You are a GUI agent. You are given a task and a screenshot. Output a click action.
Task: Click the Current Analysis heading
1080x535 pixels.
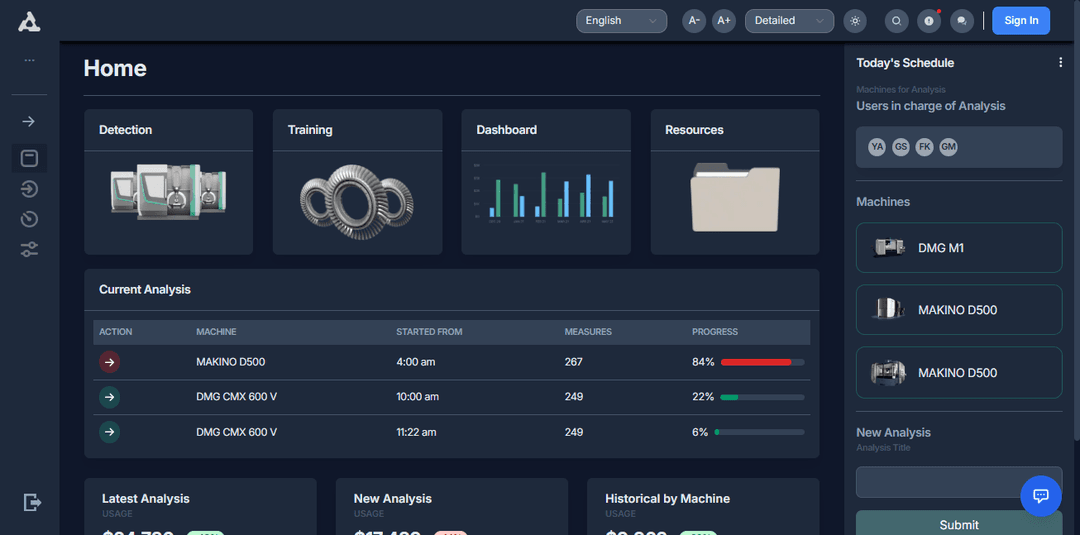pos(145,290)
